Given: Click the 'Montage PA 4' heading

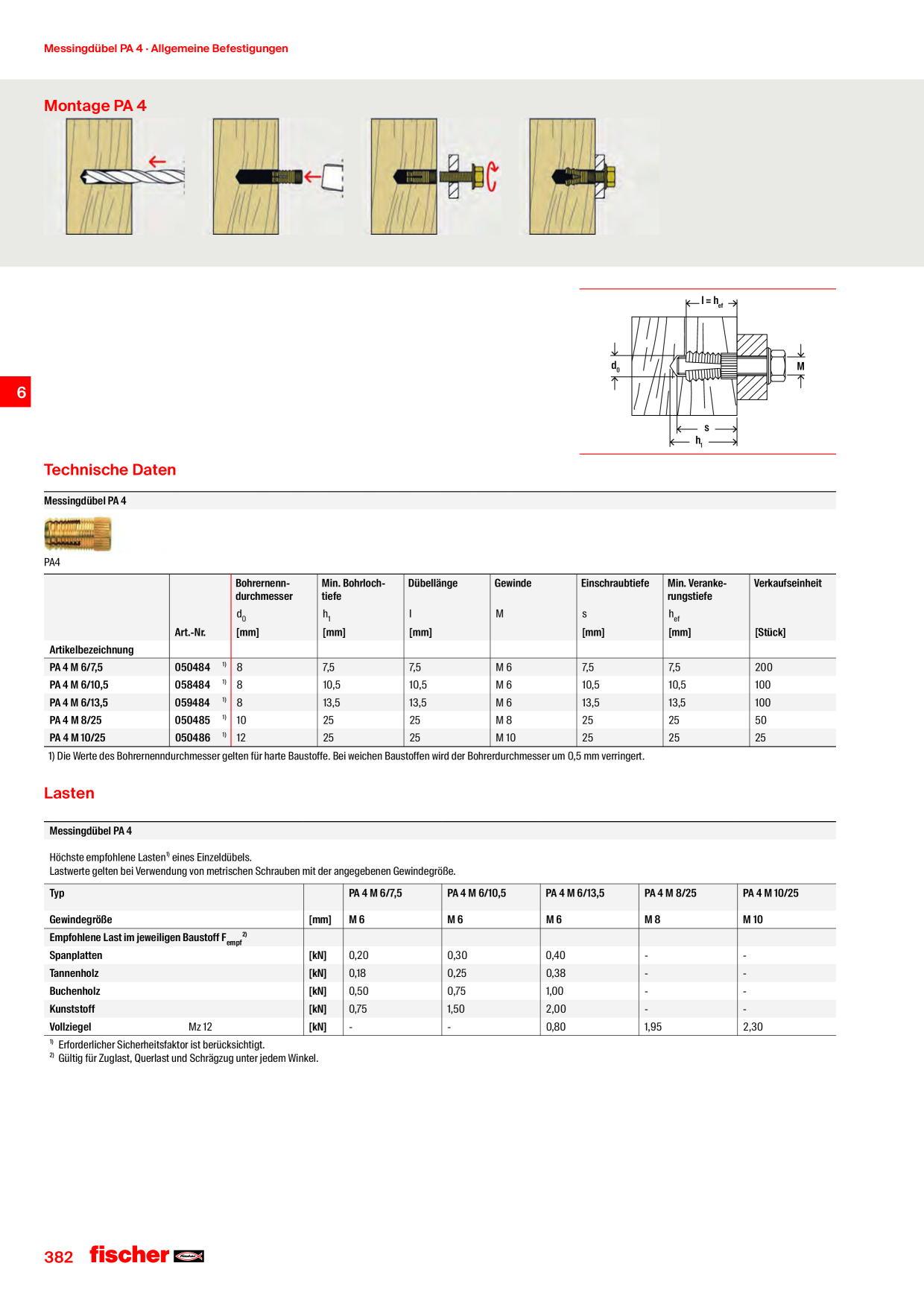Looking at the screenshot, I should (95, 106).
